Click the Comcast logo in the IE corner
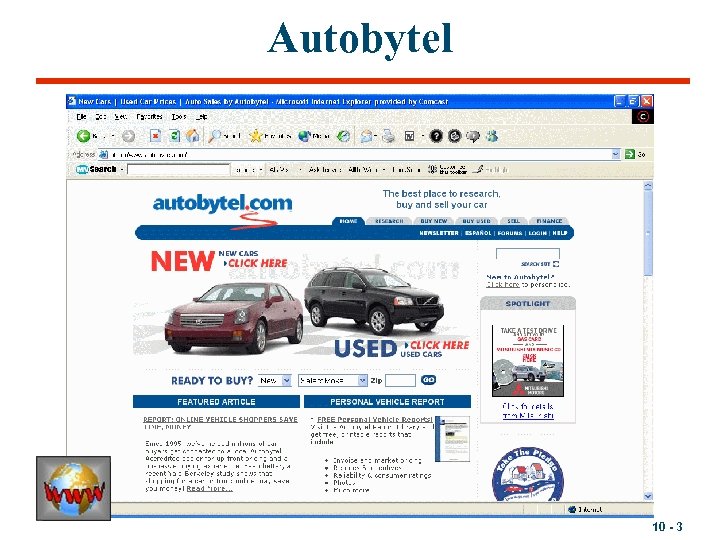 click(x=643, y=117)
